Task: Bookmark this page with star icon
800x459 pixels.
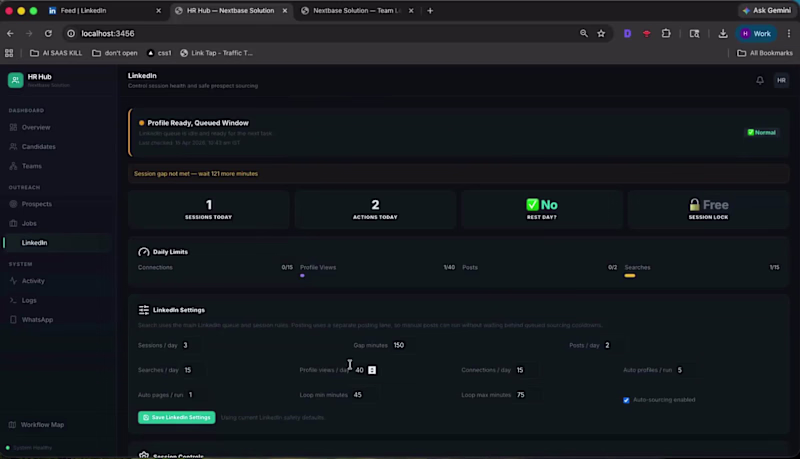Action: pyautogui.click(x=601, y=34)
